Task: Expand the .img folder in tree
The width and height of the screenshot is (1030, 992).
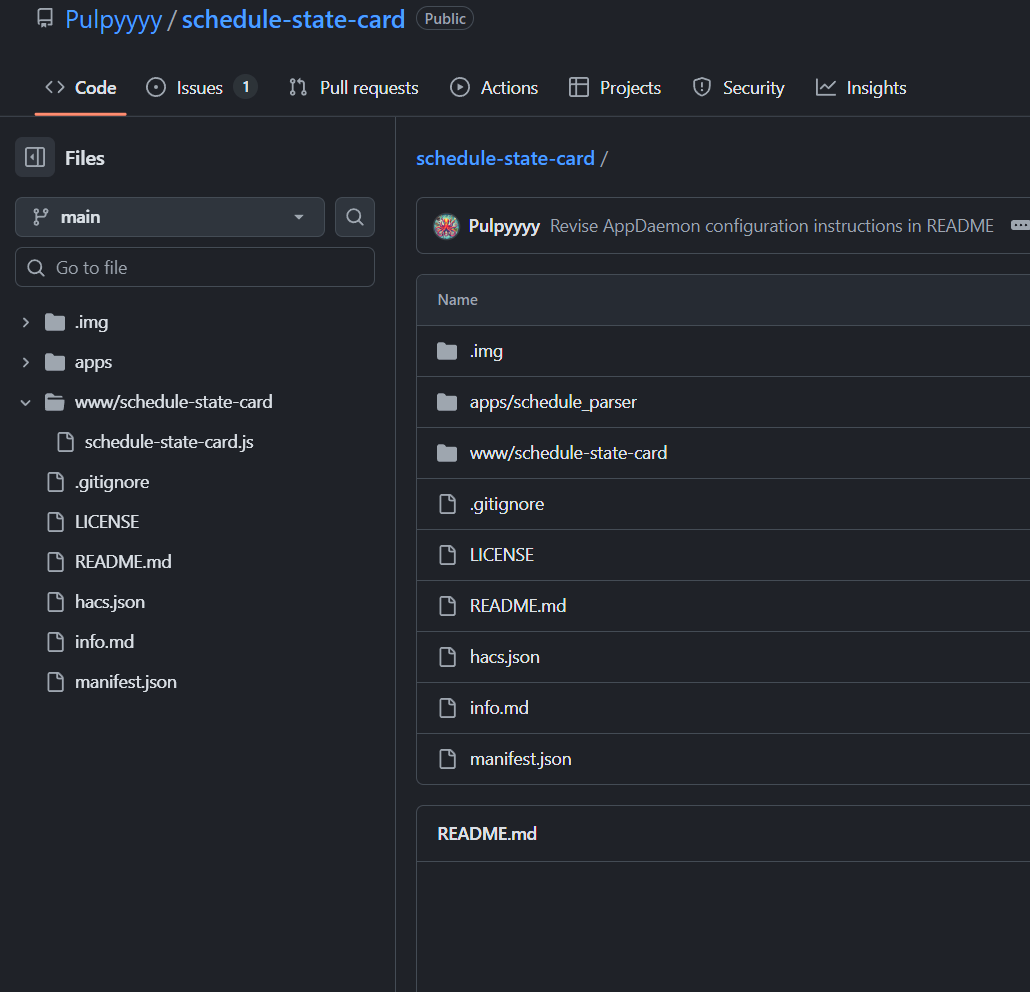Action: point(26,322)
